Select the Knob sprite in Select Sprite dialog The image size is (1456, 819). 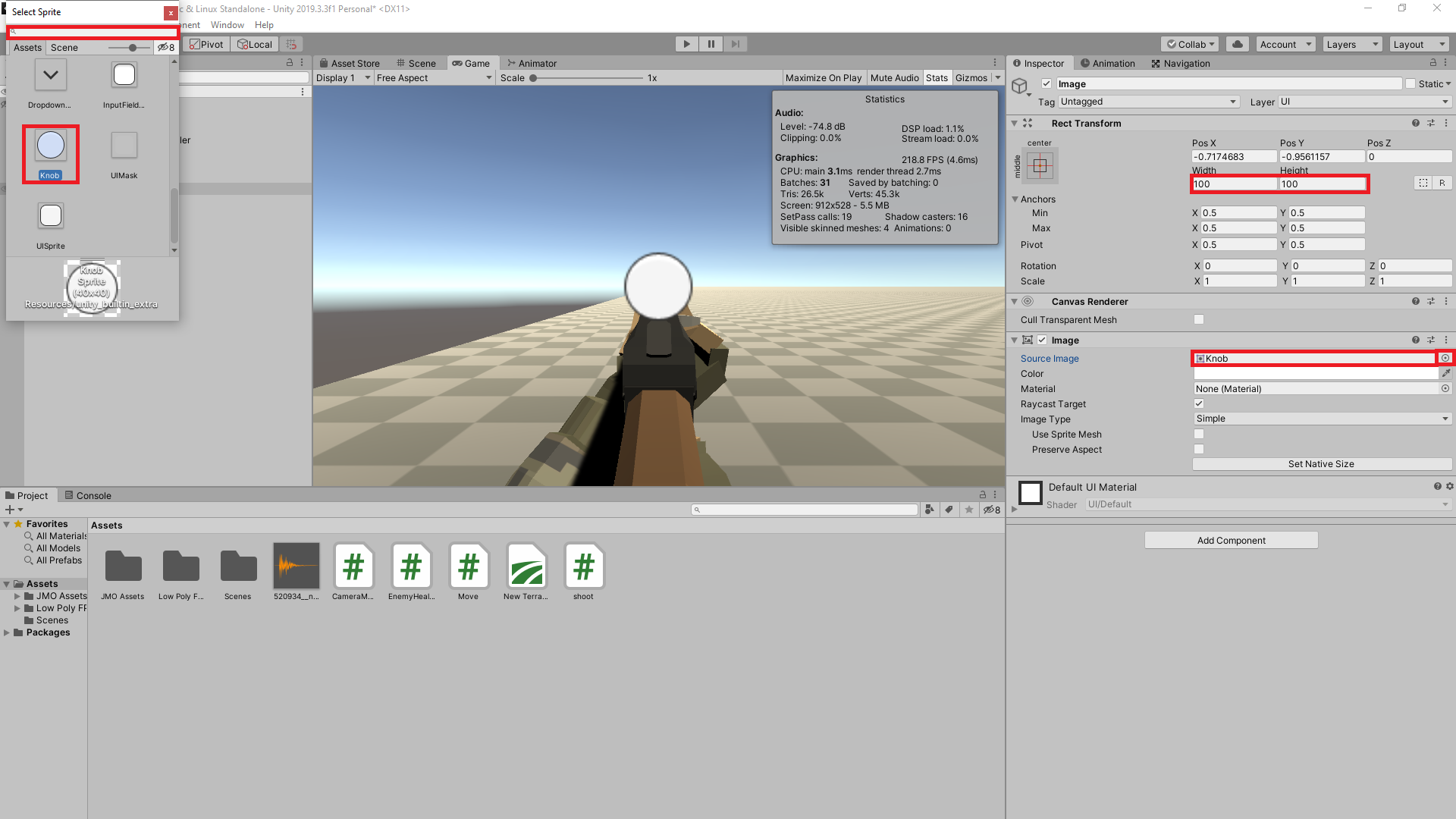coord(50,145)
